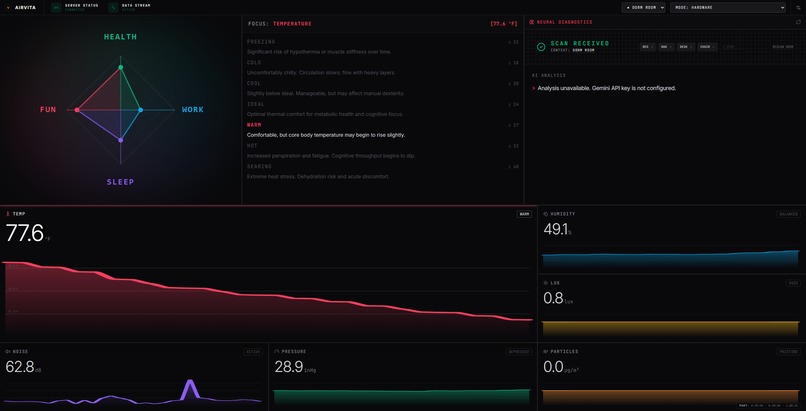The height and width of the screenshot is (411, 806).
Task: Select the FREEZING temperature level
Action: point(382,47)
